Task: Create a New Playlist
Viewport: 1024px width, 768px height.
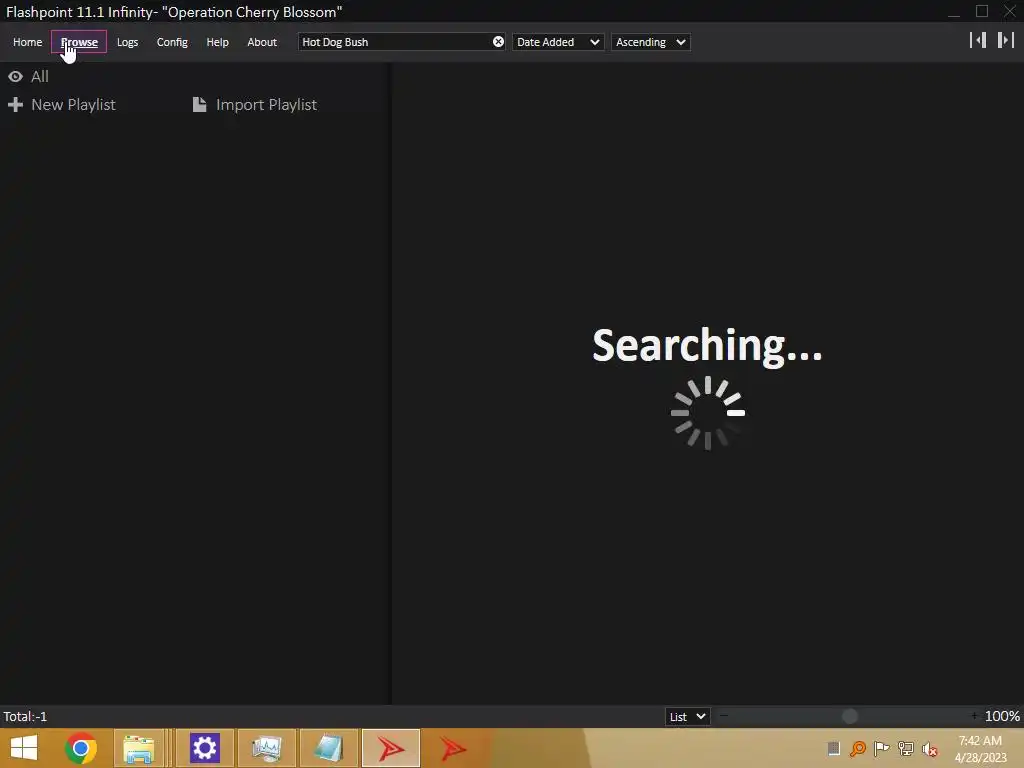Action: click(61, 104)
